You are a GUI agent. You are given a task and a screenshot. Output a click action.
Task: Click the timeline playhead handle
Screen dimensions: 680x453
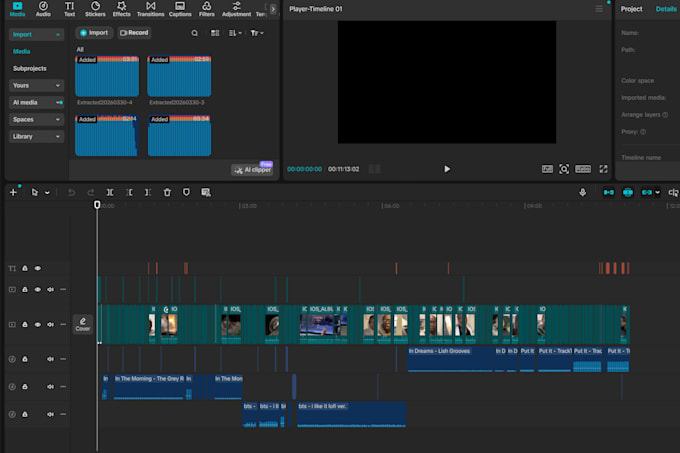[x=97, y=205]
